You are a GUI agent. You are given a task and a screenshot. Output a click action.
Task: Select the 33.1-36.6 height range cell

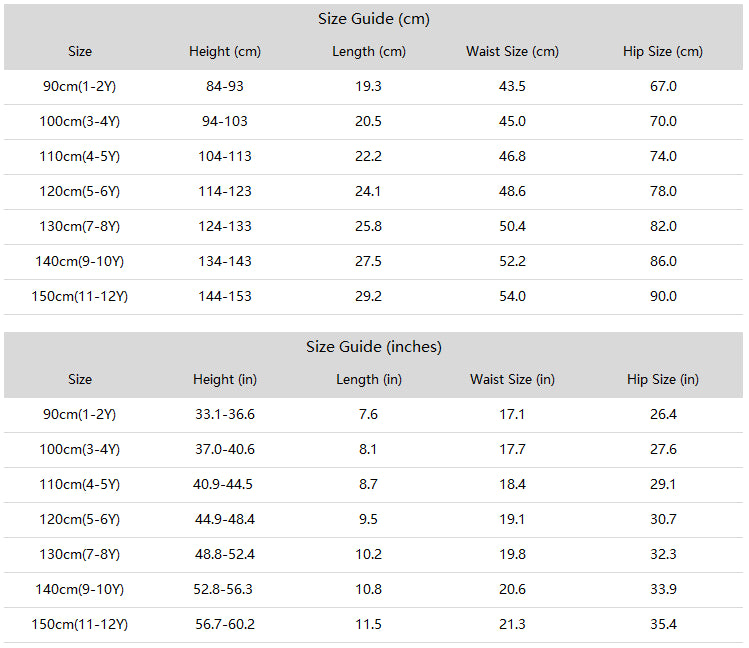tap(225, 414)
